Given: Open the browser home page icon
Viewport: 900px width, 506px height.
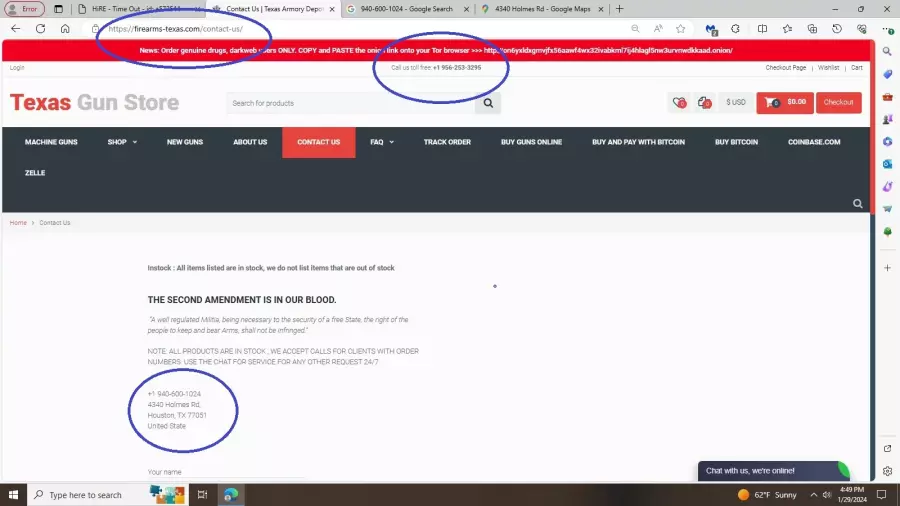Looking at the screenshot, I should coord(65,29).
